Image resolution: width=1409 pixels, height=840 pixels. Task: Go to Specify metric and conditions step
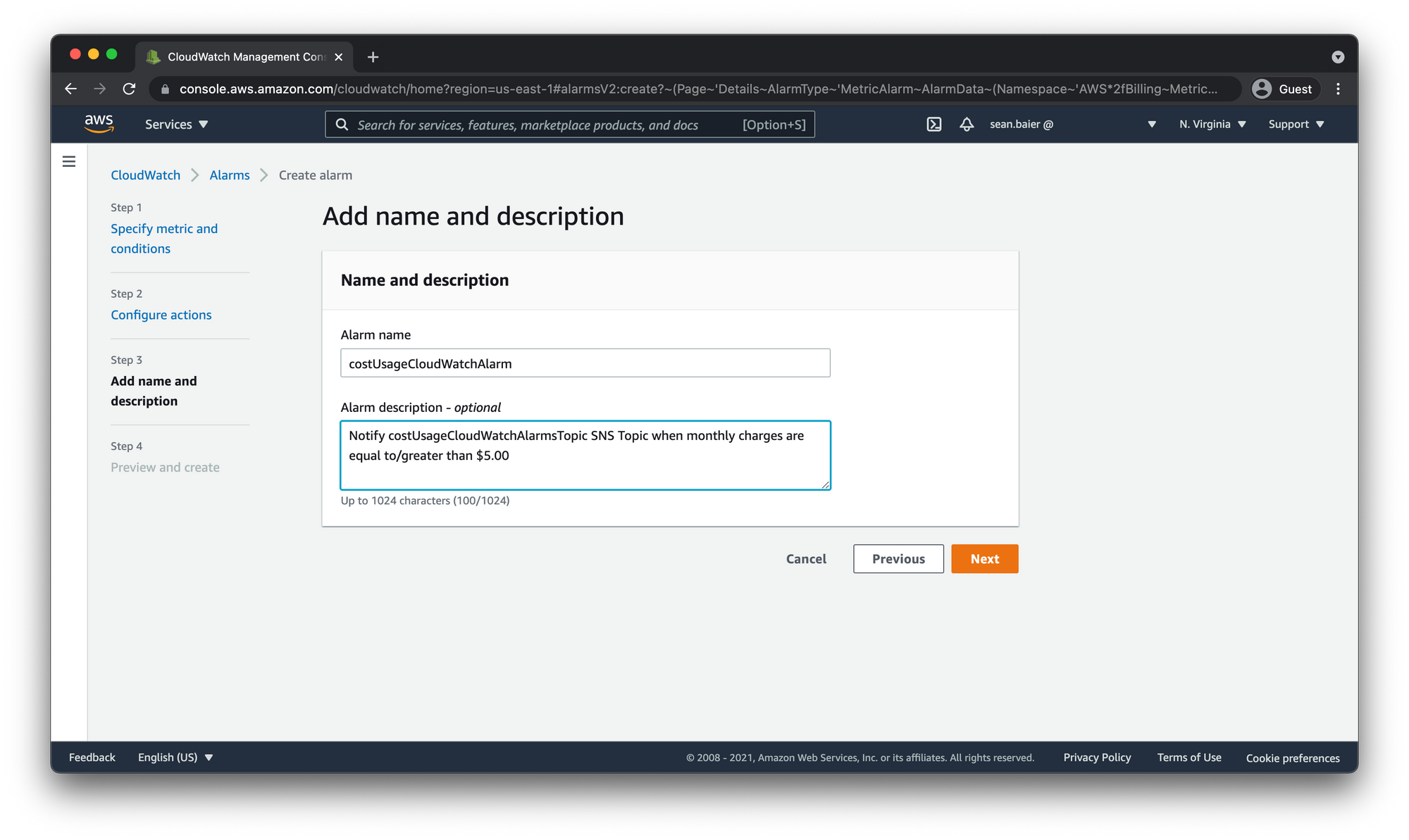click(164, 239)
